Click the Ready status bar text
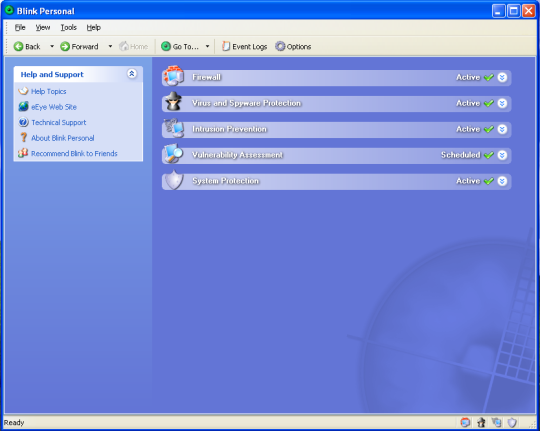This screenshot has height=431, width=540. point(14,422)
